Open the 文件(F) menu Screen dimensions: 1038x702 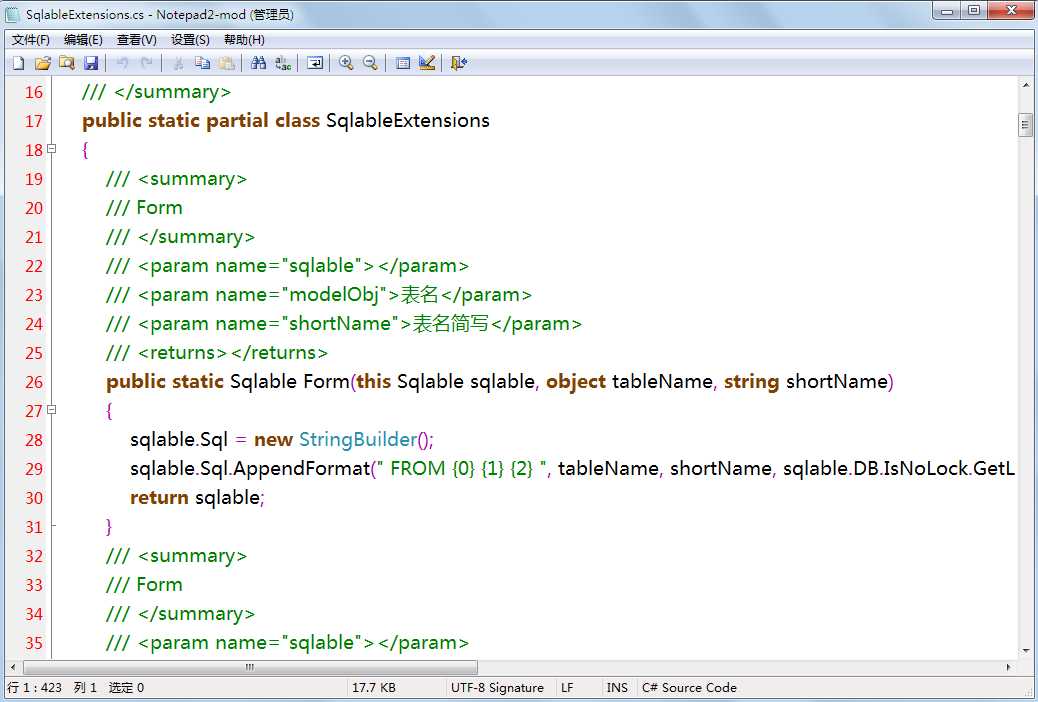click(30, 40)
